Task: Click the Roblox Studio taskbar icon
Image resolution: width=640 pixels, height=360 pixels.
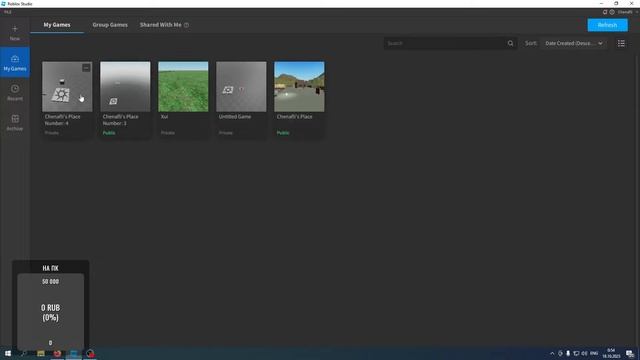Action: click(73, 353)
